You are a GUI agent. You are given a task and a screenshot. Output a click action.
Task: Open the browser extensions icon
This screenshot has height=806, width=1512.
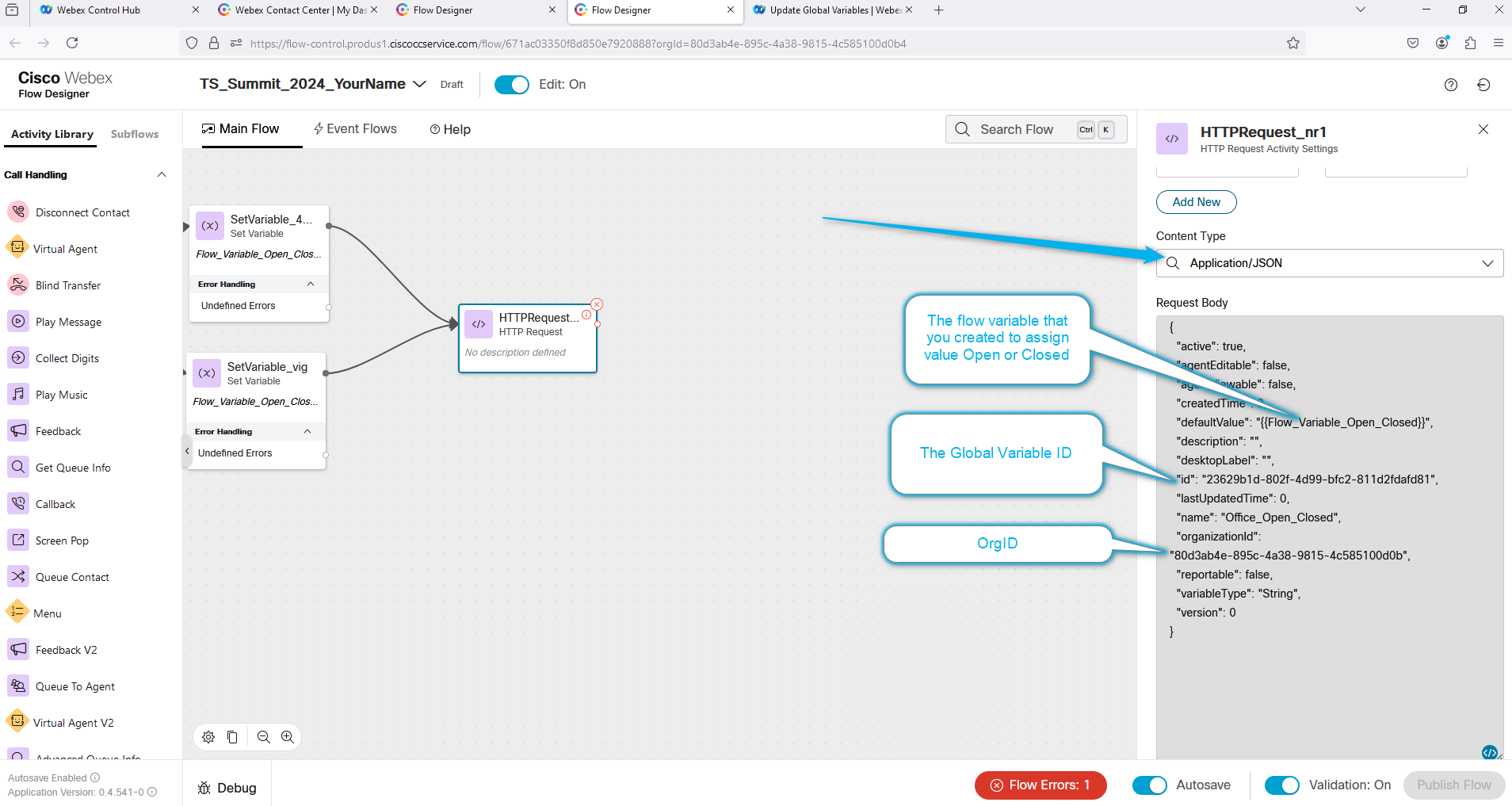1470,43
